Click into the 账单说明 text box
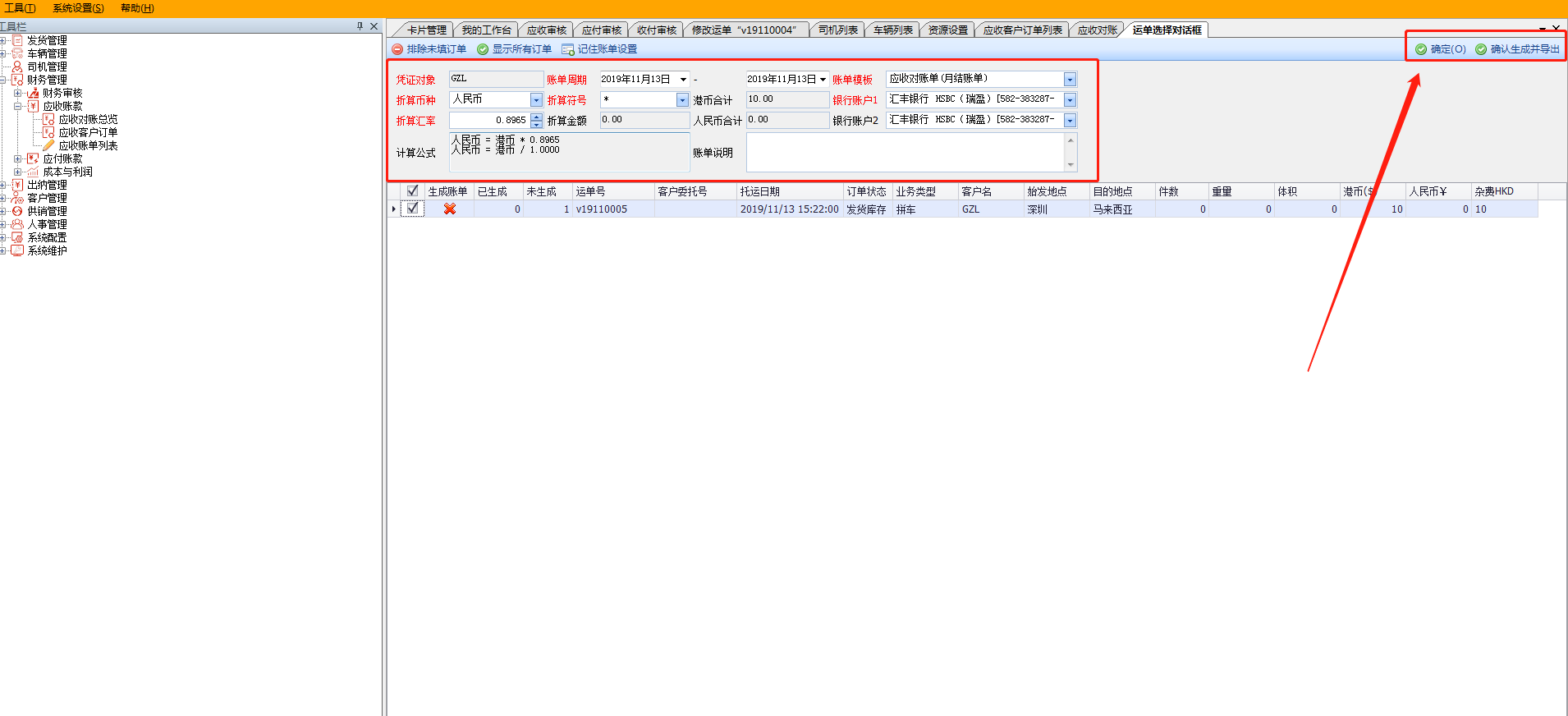This screenshot has height=716, width=1568. point(905,152)
